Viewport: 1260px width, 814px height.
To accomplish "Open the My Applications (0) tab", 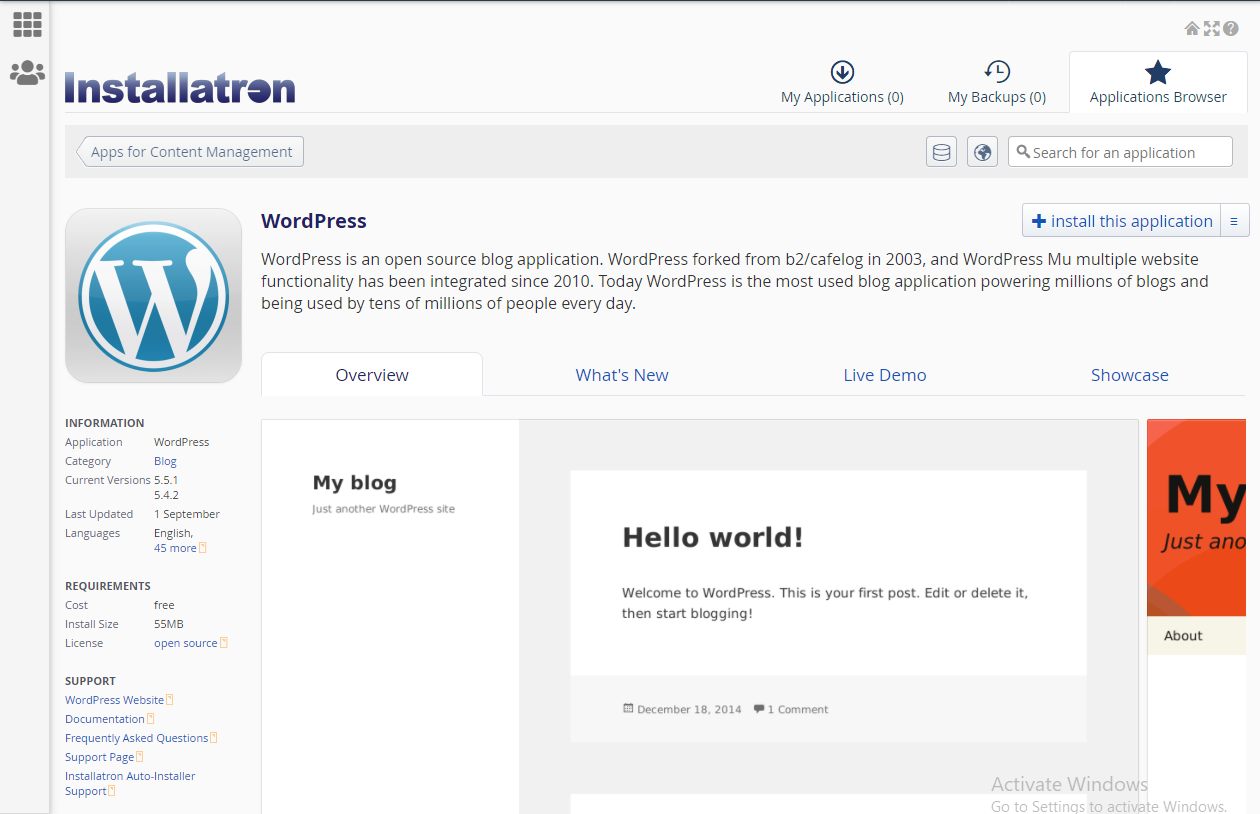I will click(842, 83).
